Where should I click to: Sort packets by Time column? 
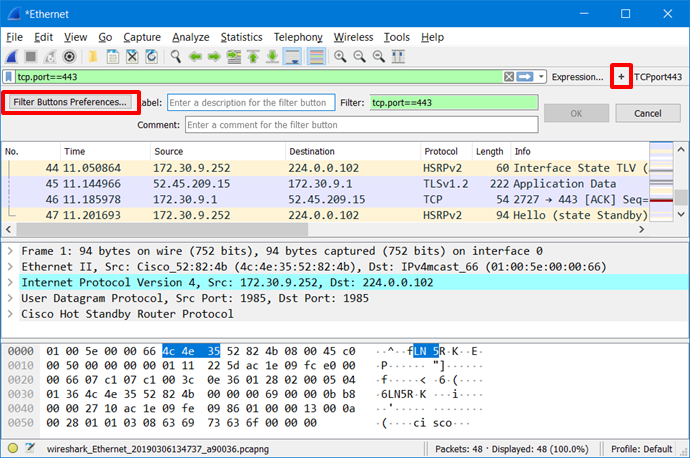105,151
